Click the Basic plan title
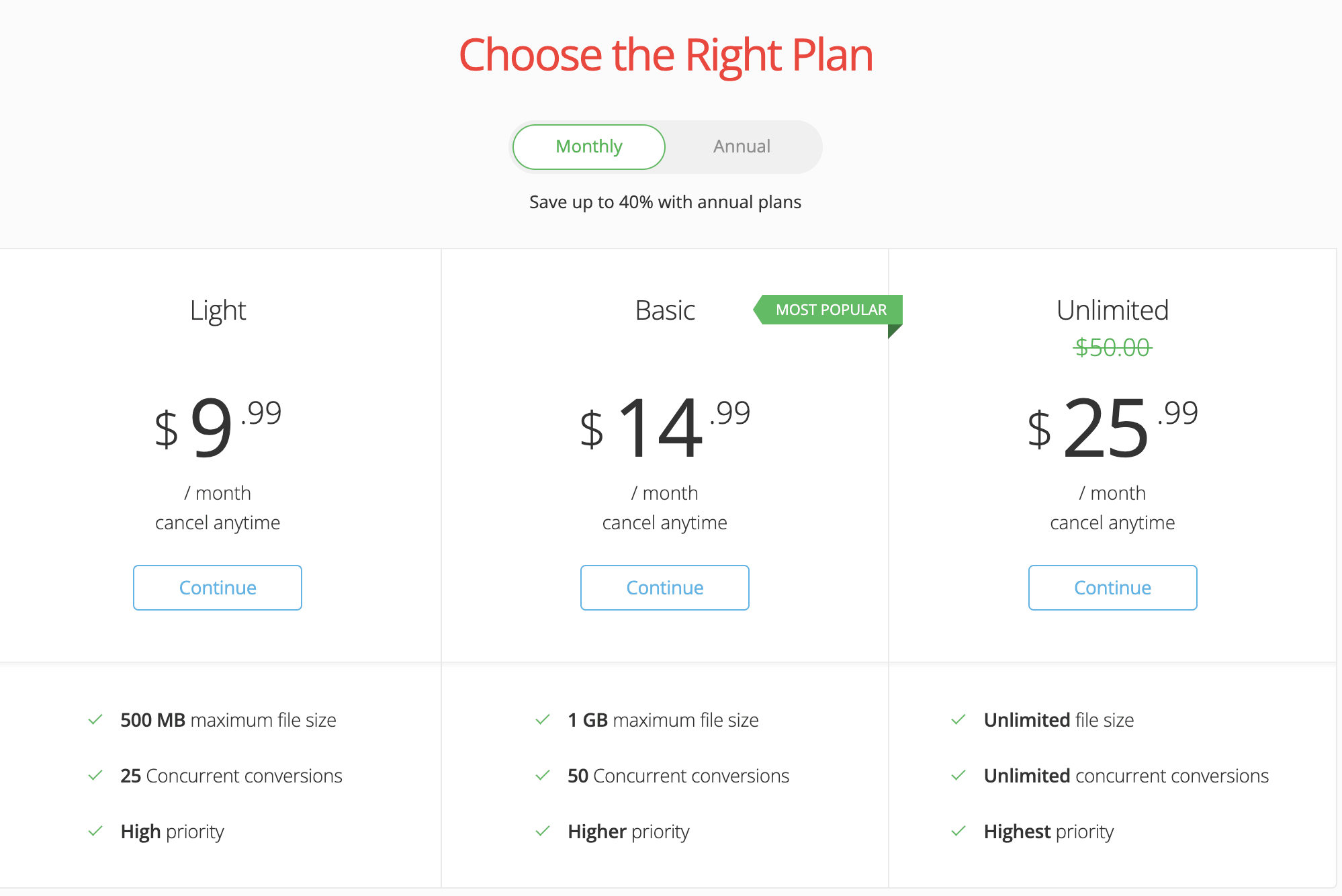The width and height of the screenshot is (1342, 896). (x=665, y=310)
